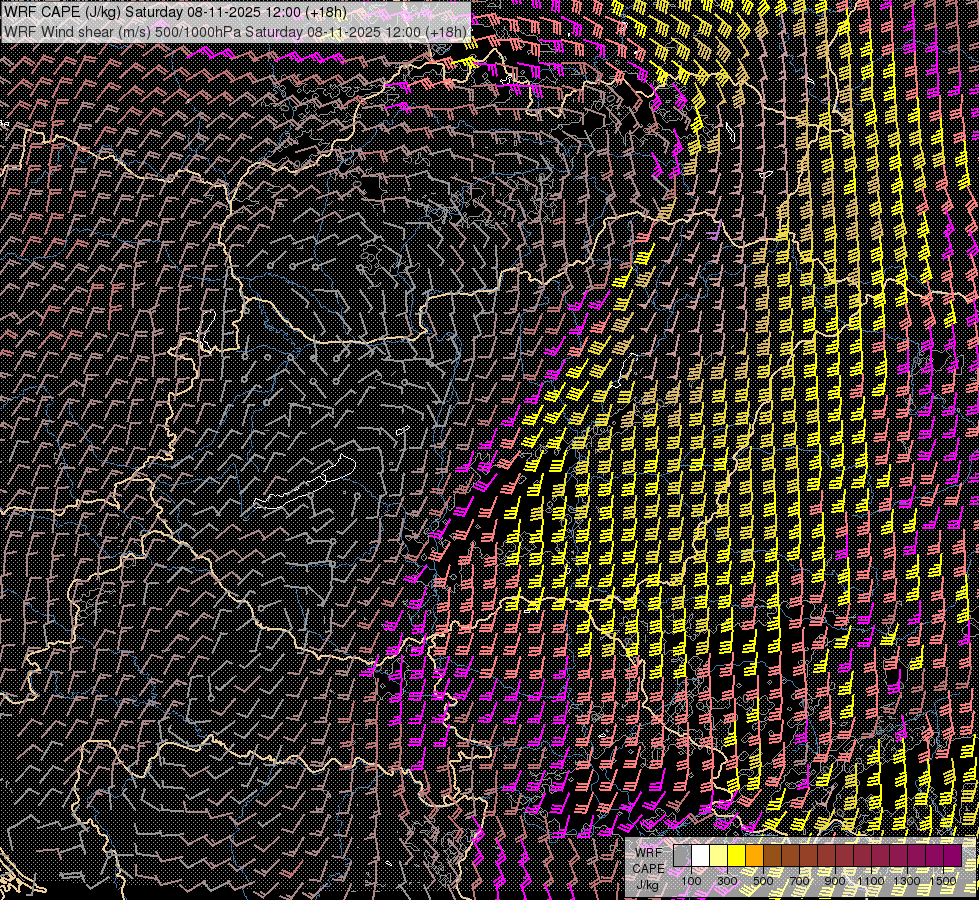
Task: Click the gray swatch in the CAPE legend
Action: 682,855
